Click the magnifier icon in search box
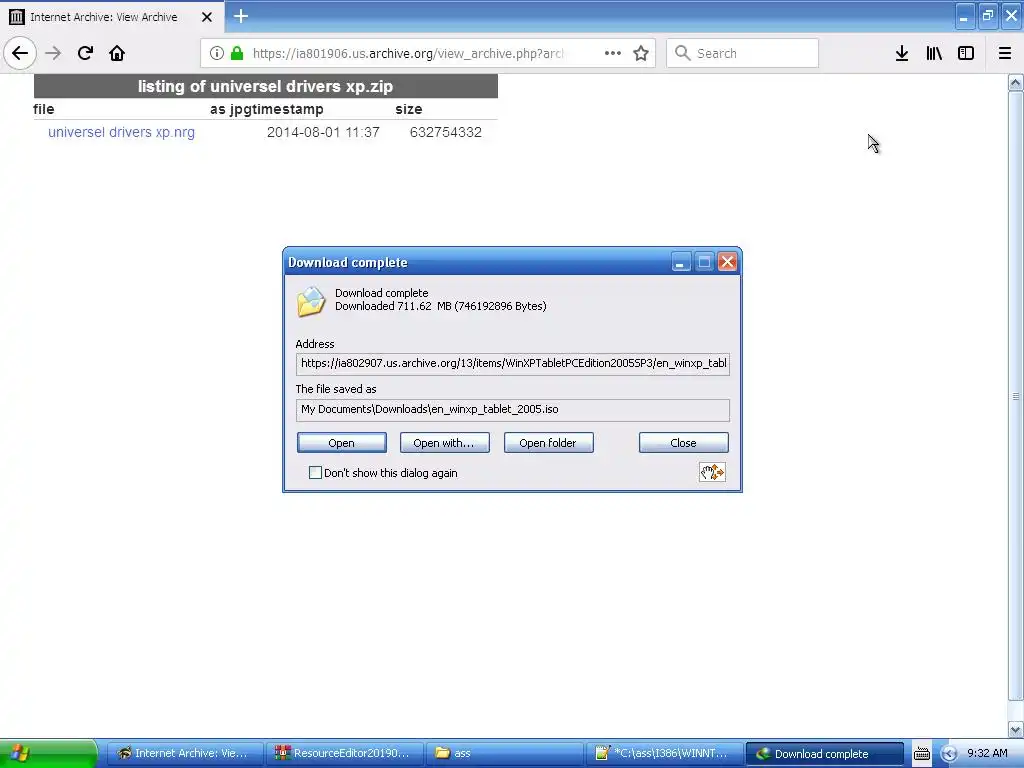1024x768 pixels. click(x=682, y=53)
